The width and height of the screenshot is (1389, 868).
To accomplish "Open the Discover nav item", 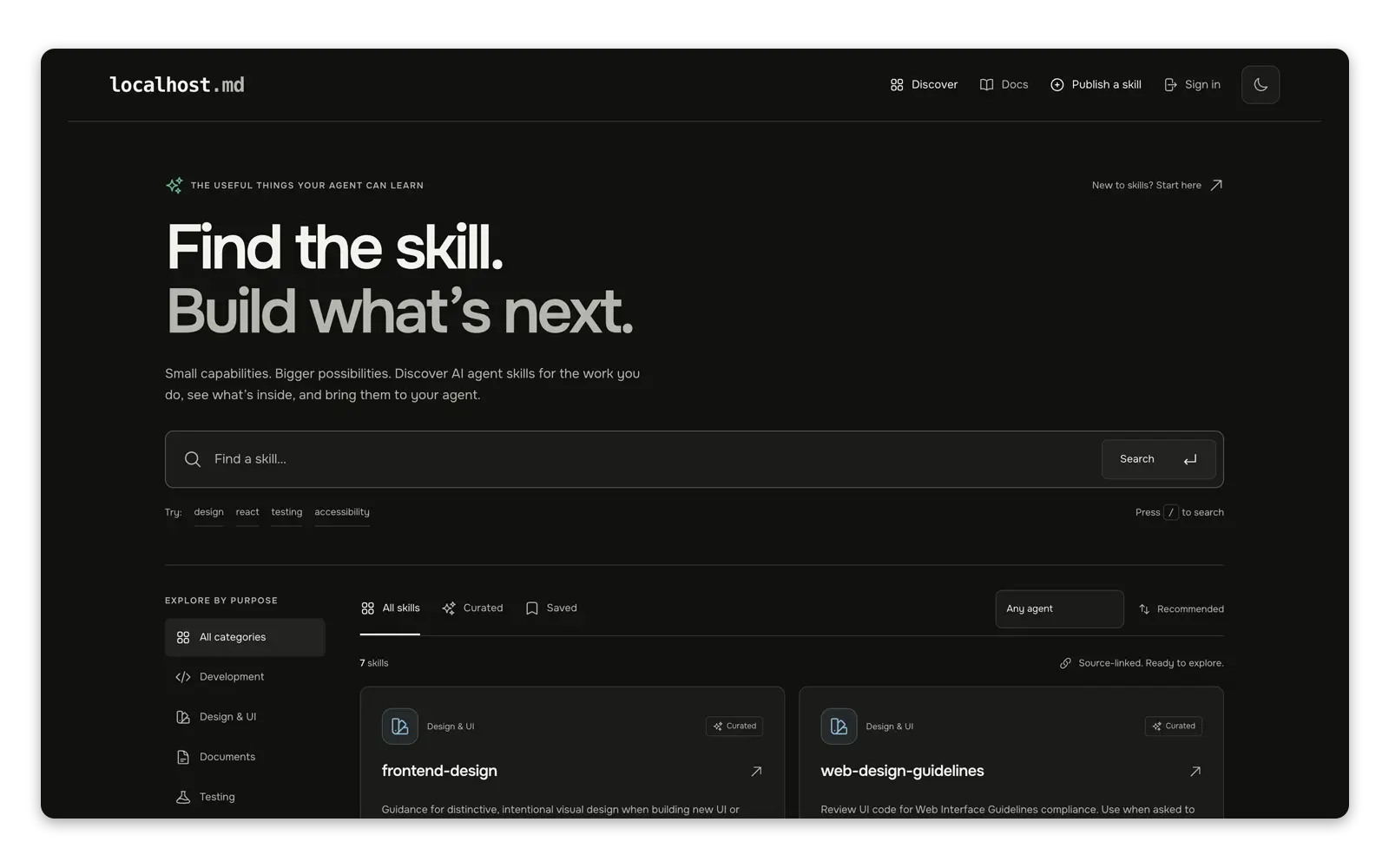I will 924,85.
